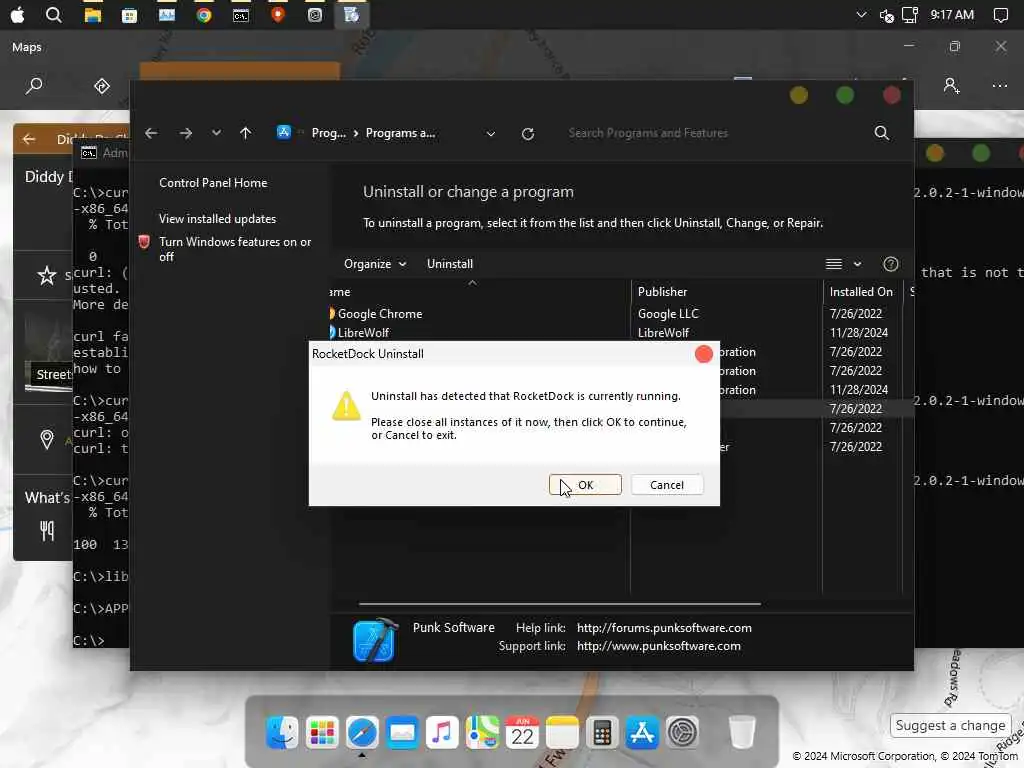Screen dimensions: 1024x768
Task: Open View installed updates link
Action: [217, 219]
